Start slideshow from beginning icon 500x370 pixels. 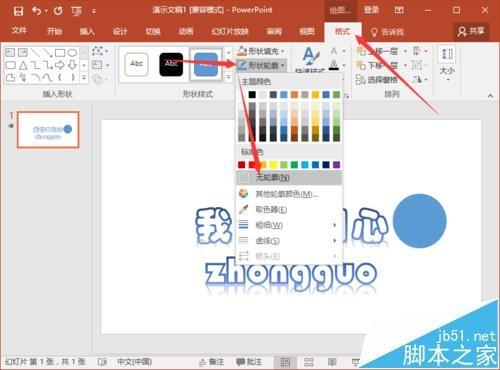click(x=76, y=12)
